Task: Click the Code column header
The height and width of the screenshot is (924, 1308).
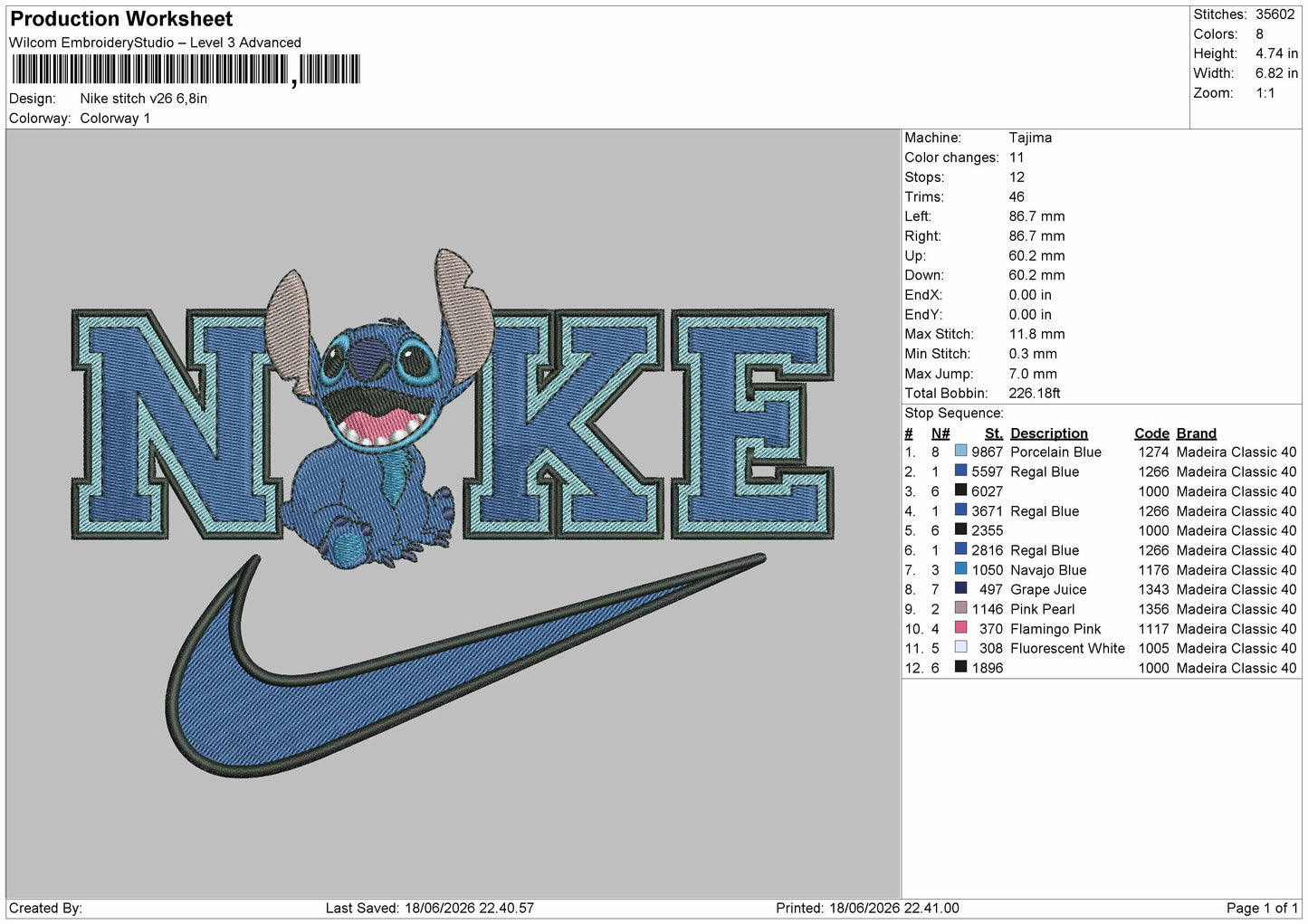Action: [1151, 433]
